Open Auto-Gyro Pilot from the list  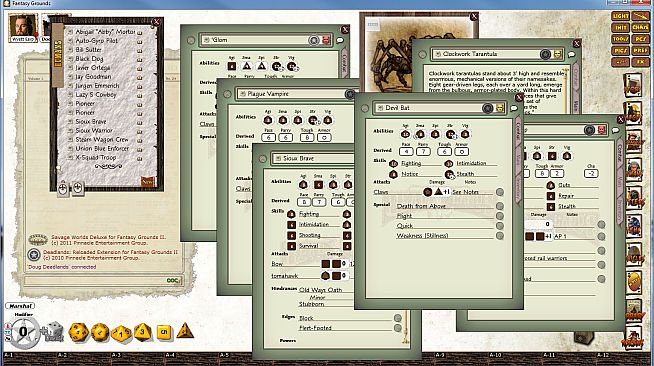96,41
